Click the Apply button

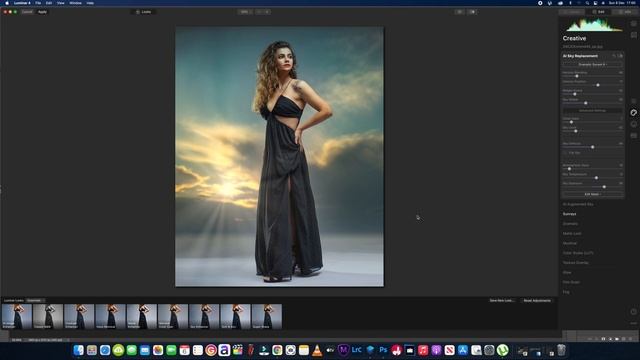point(42,12)
